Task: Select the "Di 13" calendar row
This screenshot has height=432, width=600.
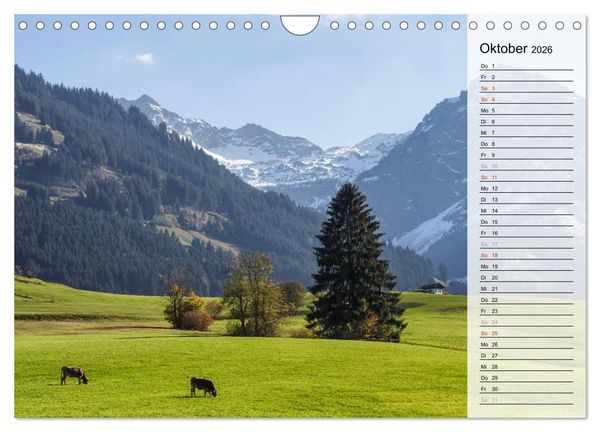Action: tap(526, 199)
